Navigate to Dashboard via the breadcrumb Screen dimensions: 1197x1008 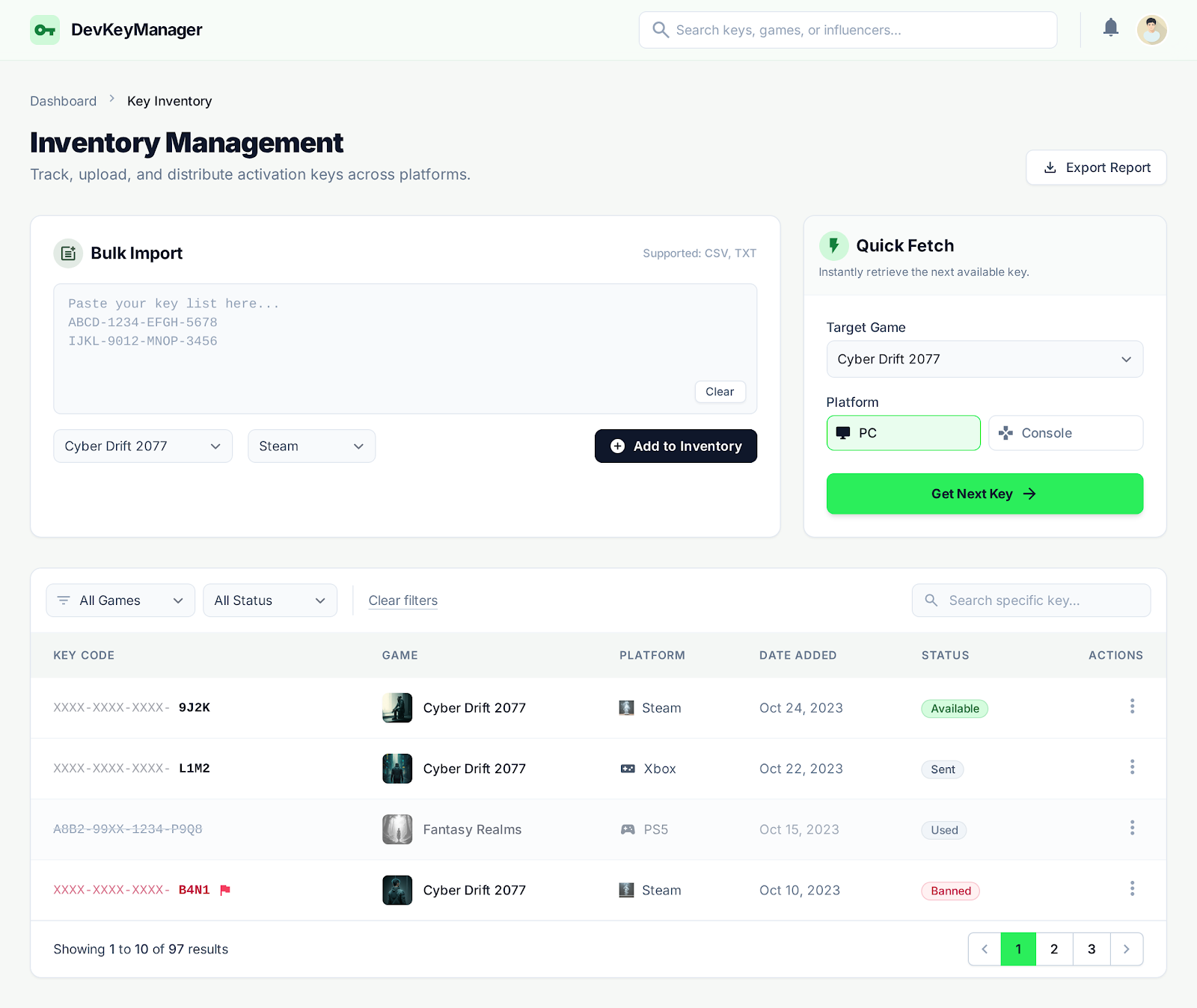pos(63,100)
